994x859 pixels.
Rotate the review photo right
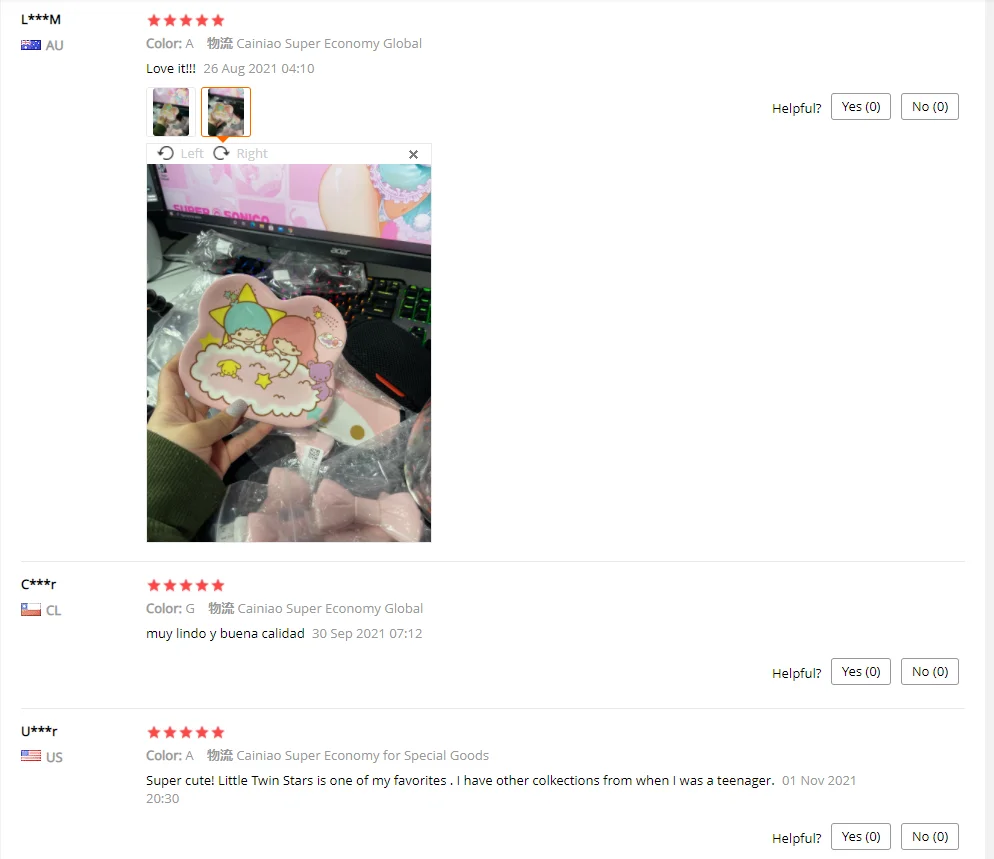point(240,153)
